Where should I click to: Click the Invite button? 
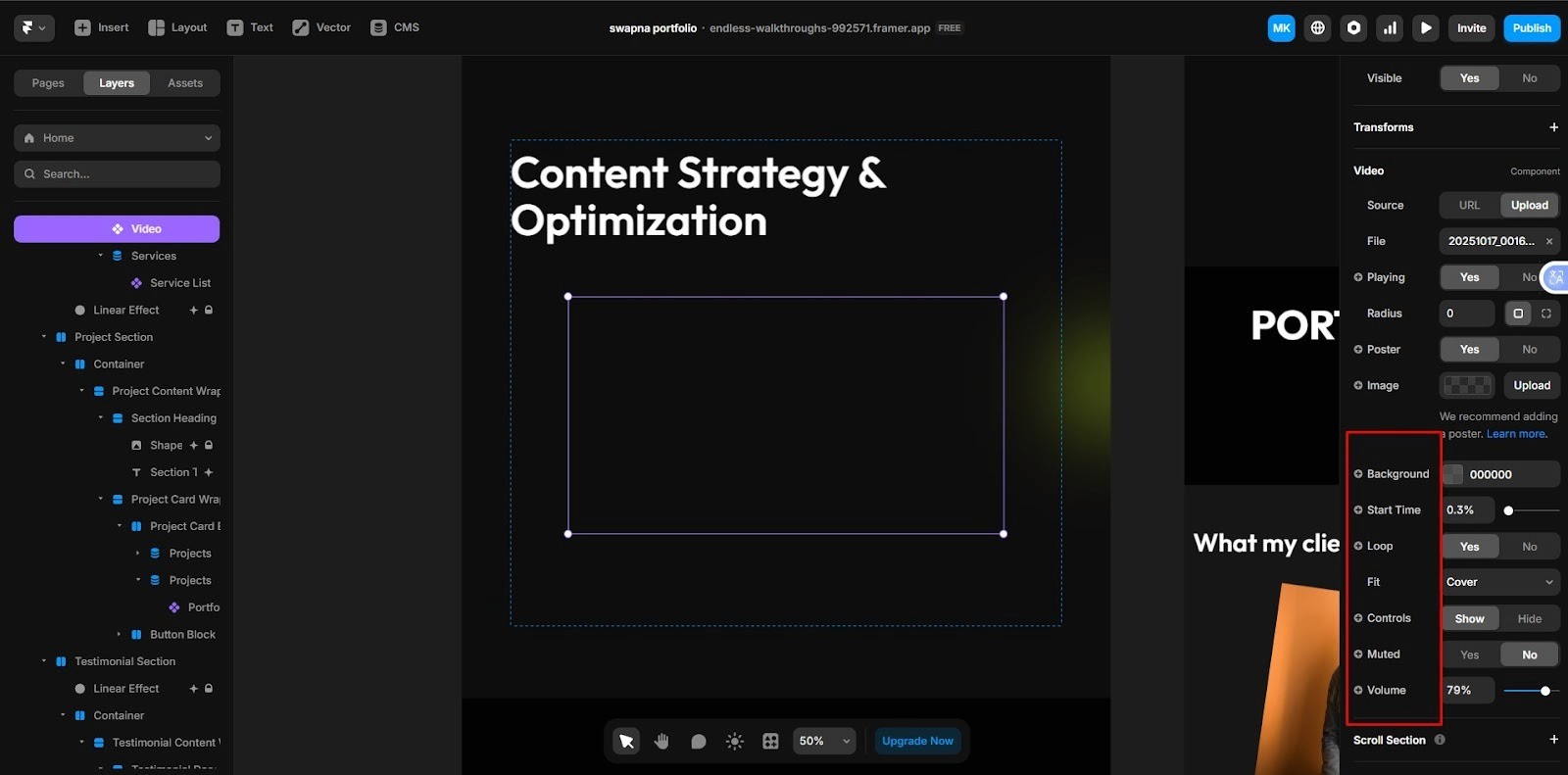click(1471, 27)
